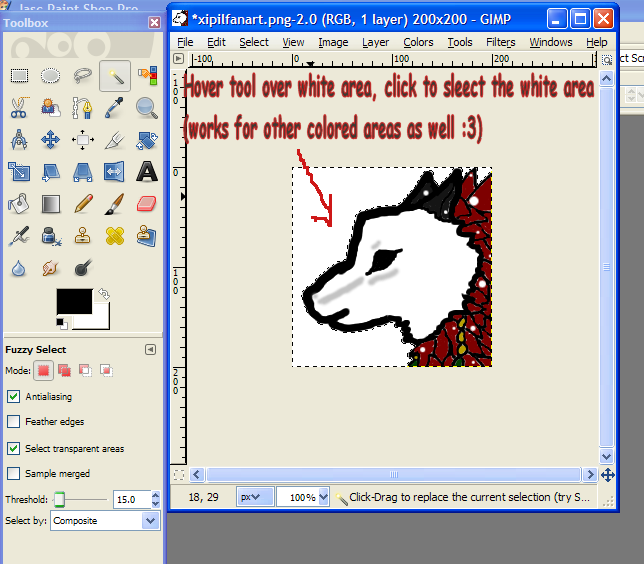Select the Paintbrush tool
644x564 pixels.
point(115,204)
